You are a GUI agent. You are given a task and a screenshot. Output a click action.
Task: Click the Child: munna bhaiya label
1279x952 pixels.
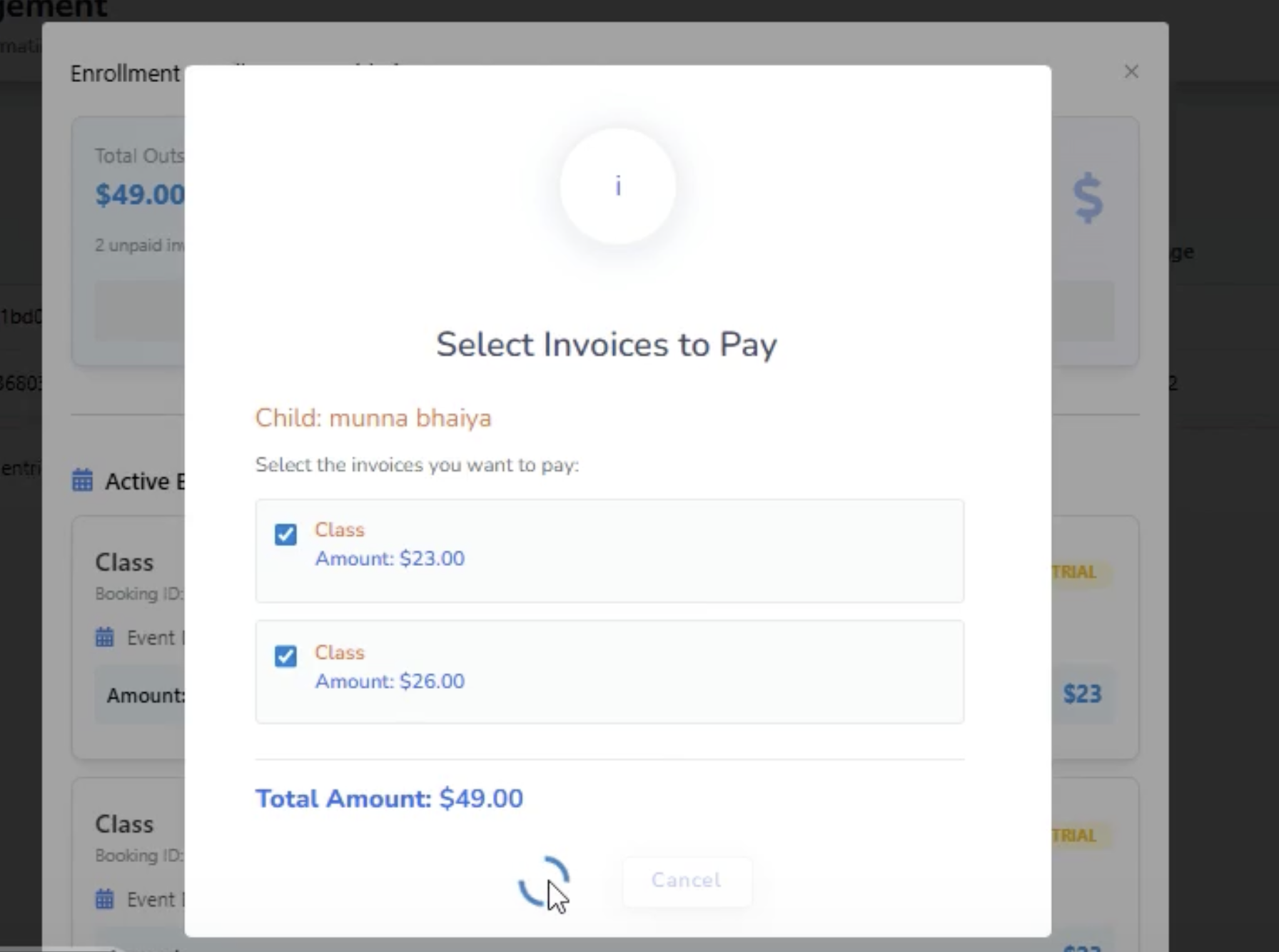373,417
